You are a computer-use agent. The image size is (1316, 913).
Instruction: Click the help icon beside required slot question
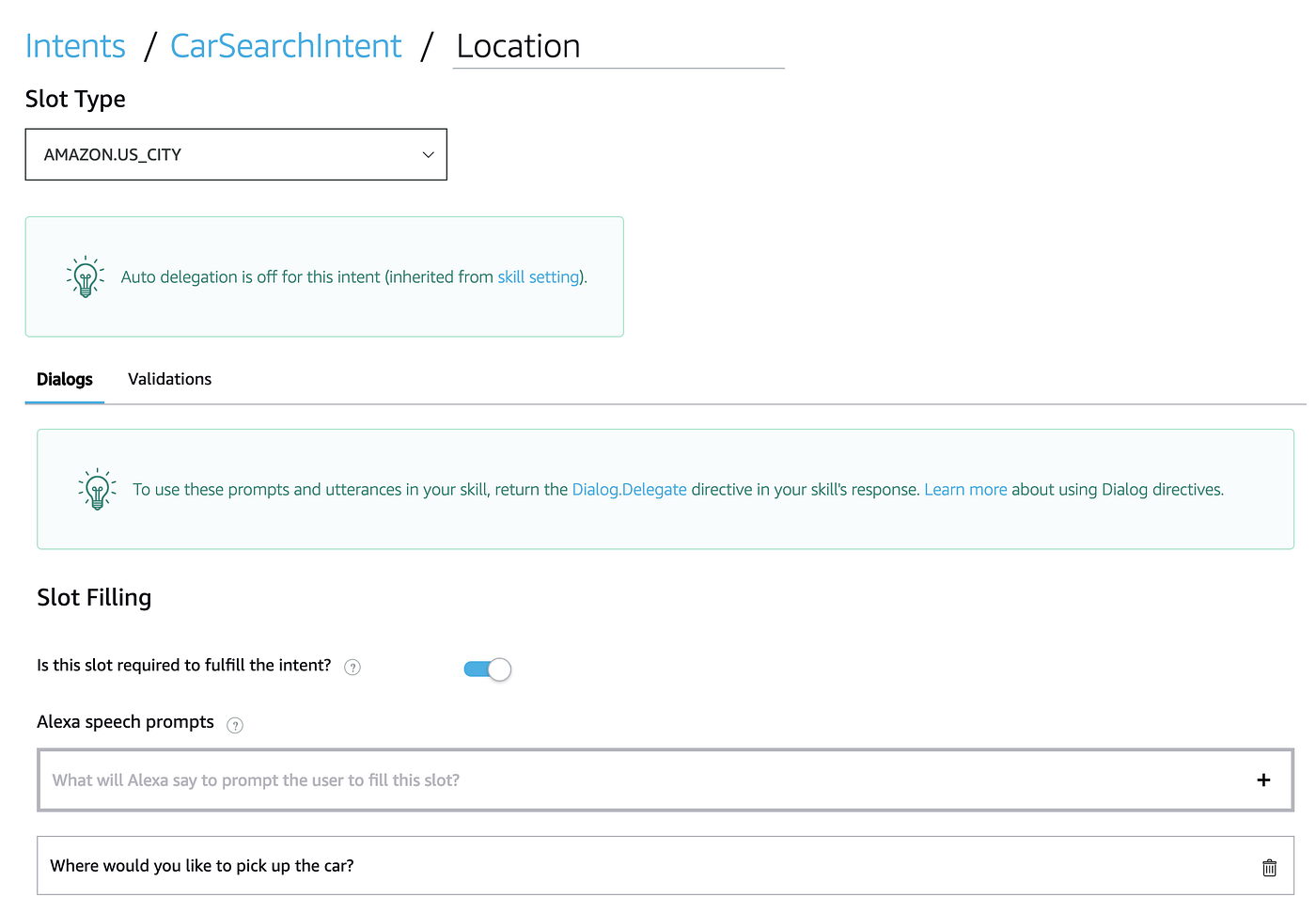pyautogui.click(x=352, y=667)
